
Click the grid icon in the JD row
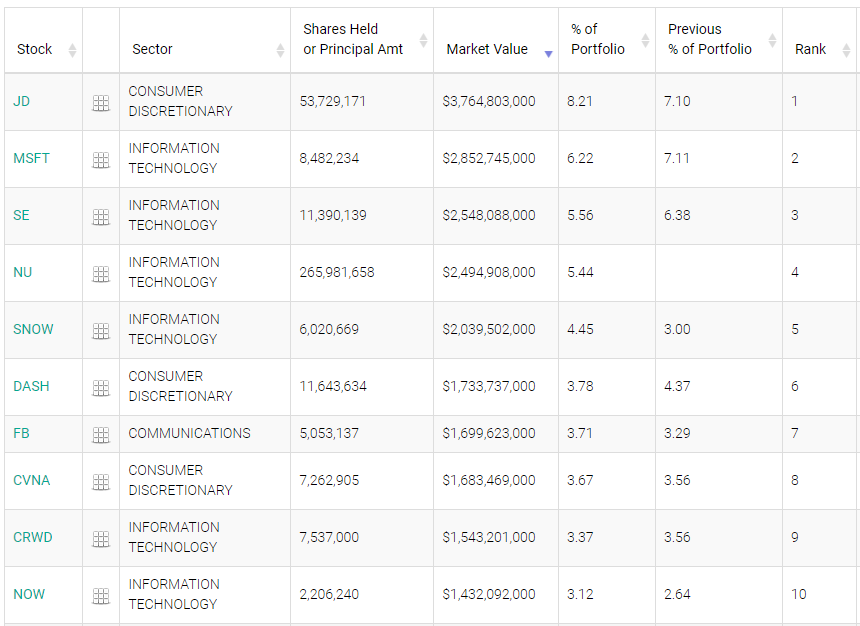click(x=101, y=103)
